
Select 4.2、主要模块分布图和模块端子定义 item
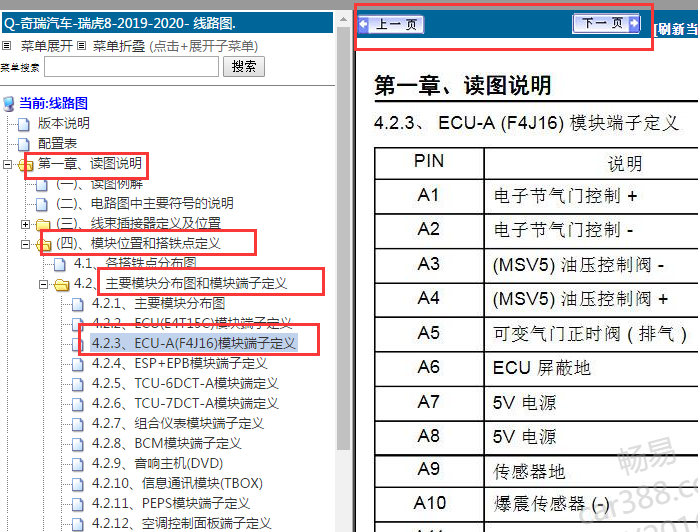click(x=181, y=283)
